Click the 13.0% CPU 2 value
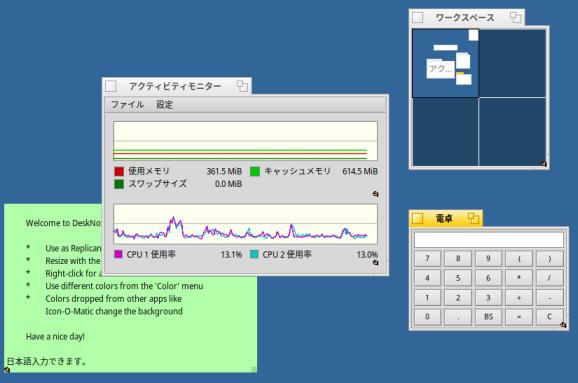Image resolution: width=578 pixels, height=383 pixels. tap(367, 254)
